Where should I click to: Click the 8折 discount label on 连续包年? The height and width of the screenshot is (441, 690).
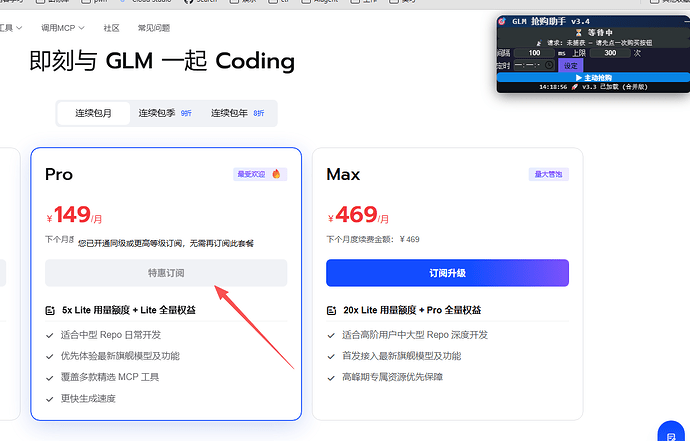[x=259, y=114]
